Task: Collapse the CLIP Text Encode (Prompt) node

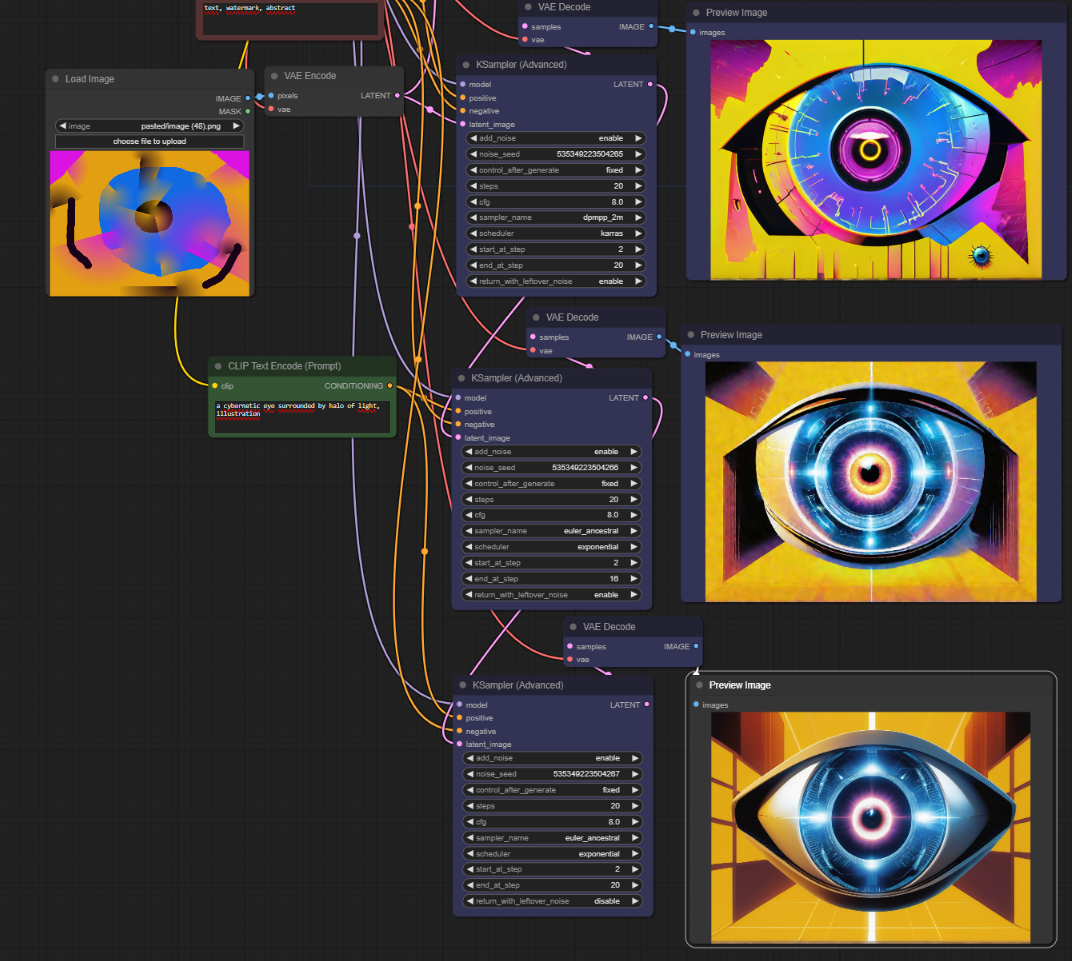Action: pyautogui.click(x=219, y=366)
